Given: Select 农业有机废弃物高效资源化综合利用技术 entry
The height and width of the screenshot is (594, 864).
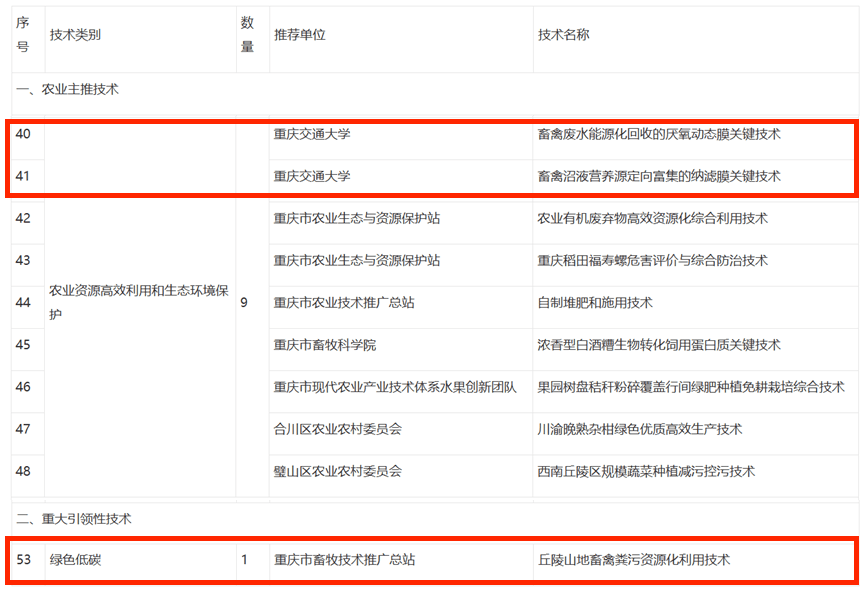Looking at the screenshot, I should pos(652,218).
